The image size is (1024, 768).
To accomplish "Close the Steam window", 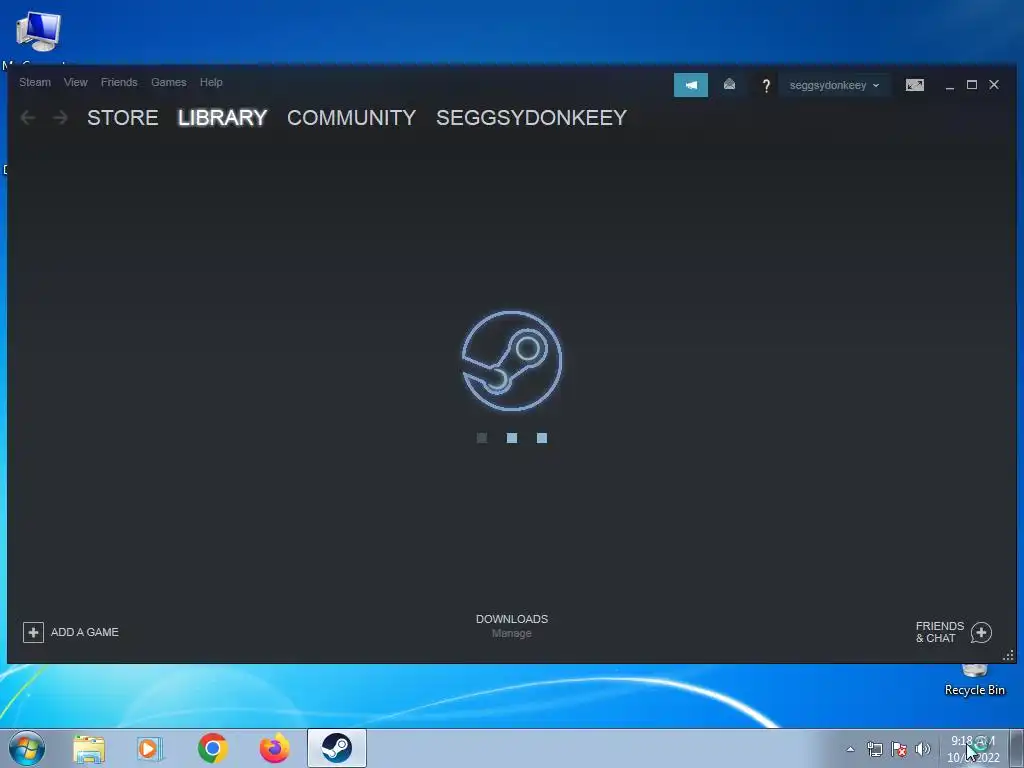I will 994,85.
